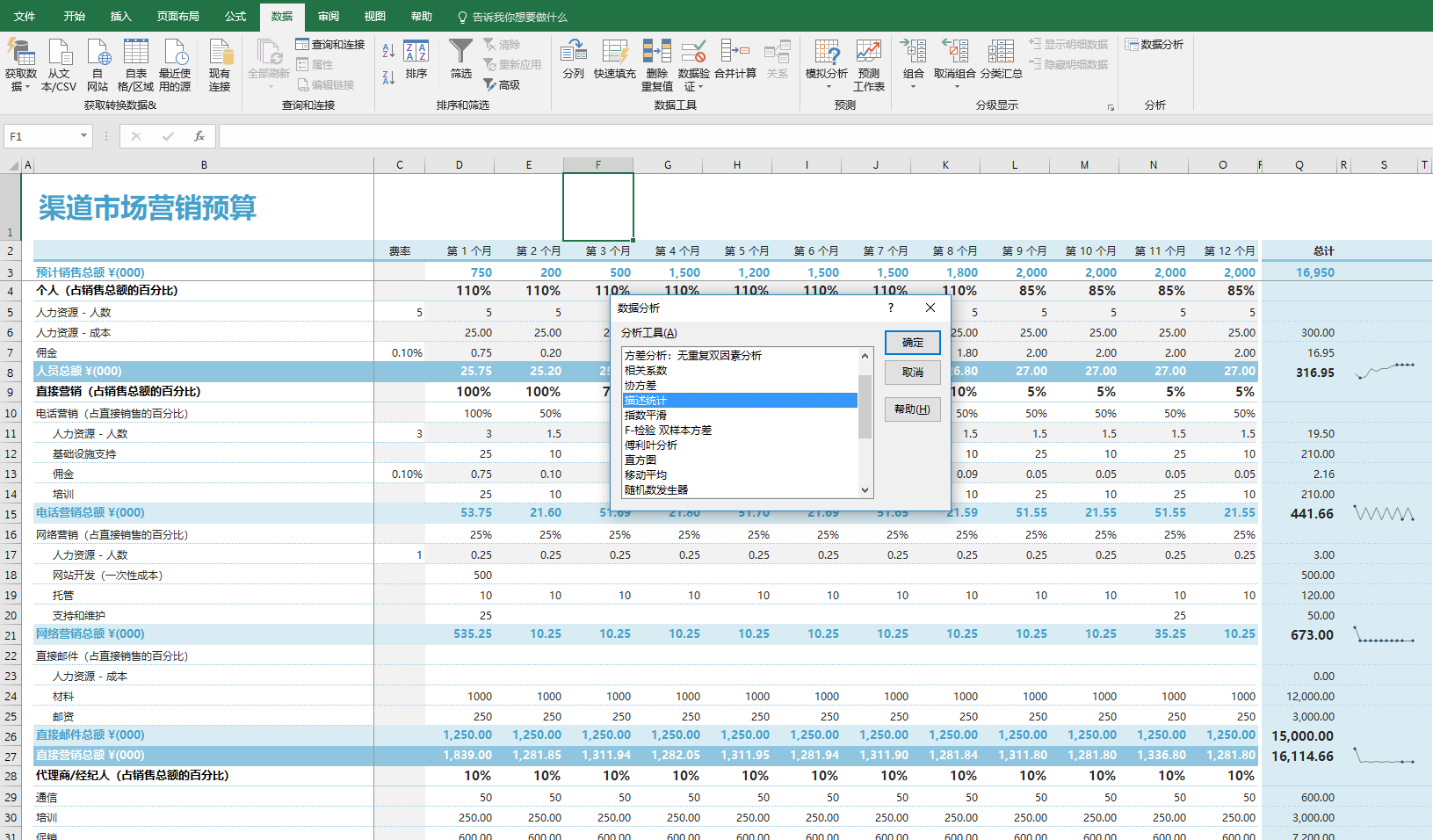
Task: Switch to the 公式 ribbon tab
Action: click(235, 17)
